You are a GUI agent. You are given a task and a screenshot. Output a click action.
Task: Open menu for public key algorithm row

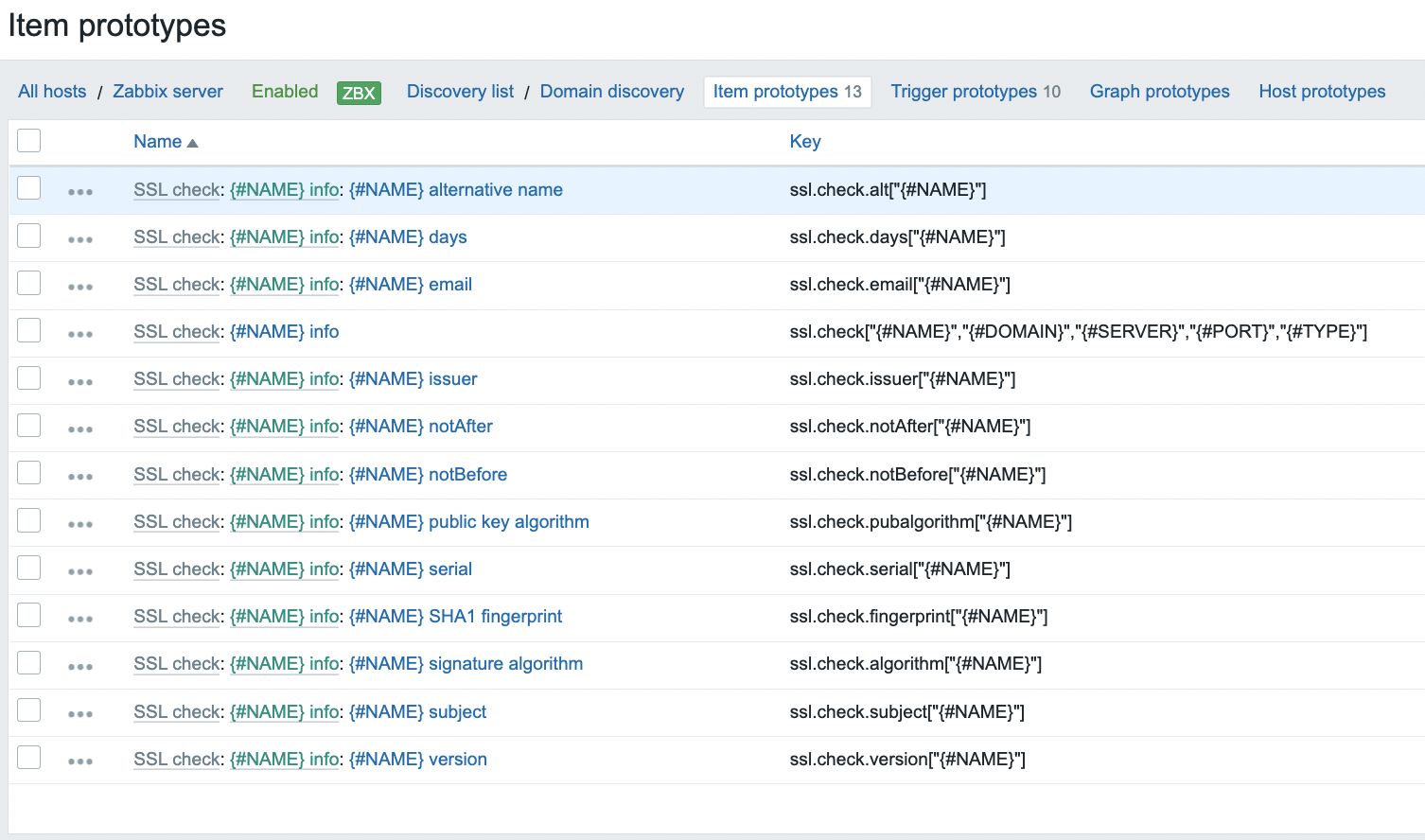coord(80,524)
